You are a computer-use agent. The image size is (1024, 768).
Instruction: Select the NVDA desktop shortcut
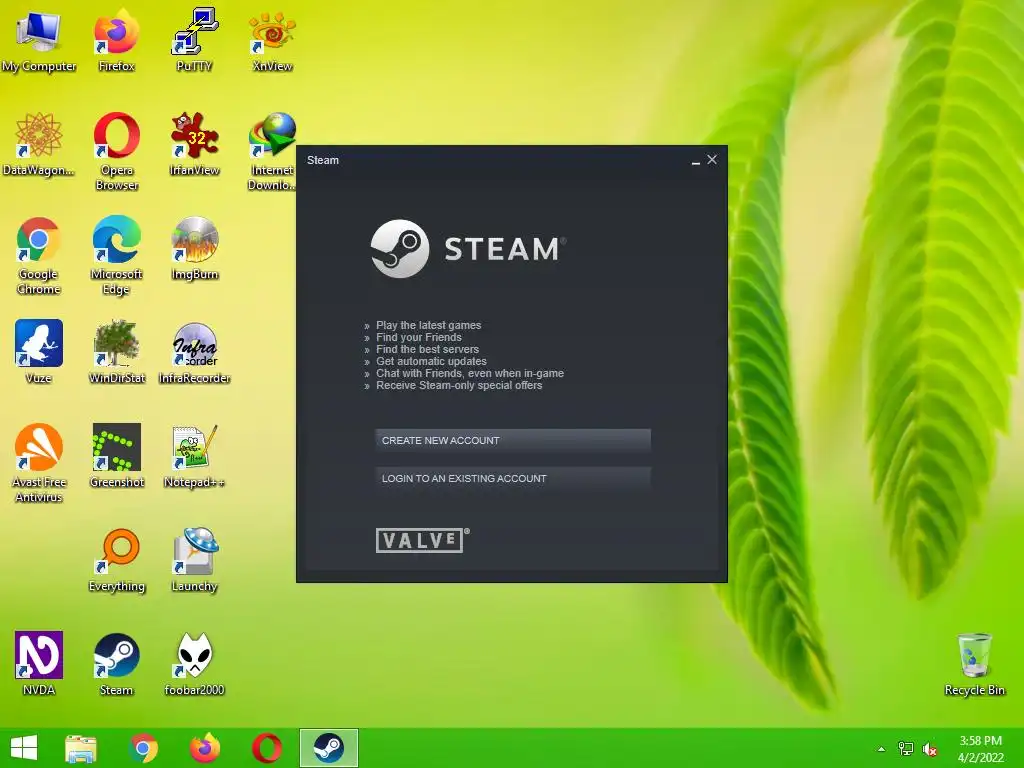(39, 664)
